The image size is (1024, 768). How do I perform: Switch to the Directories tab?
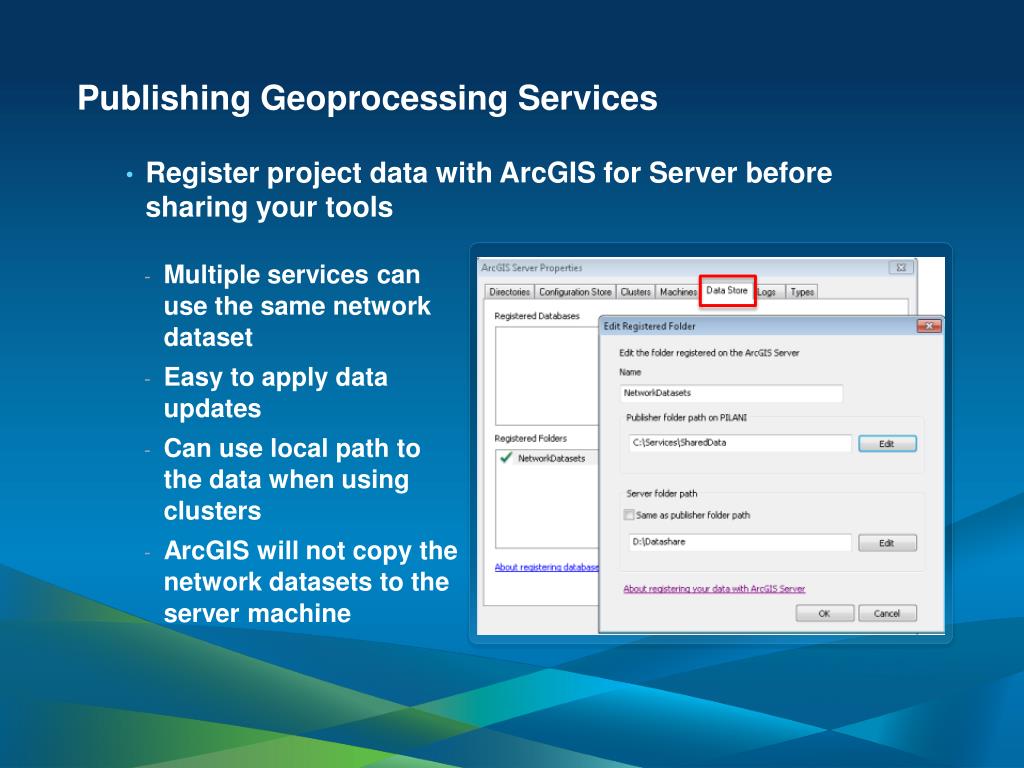(509, 292)
